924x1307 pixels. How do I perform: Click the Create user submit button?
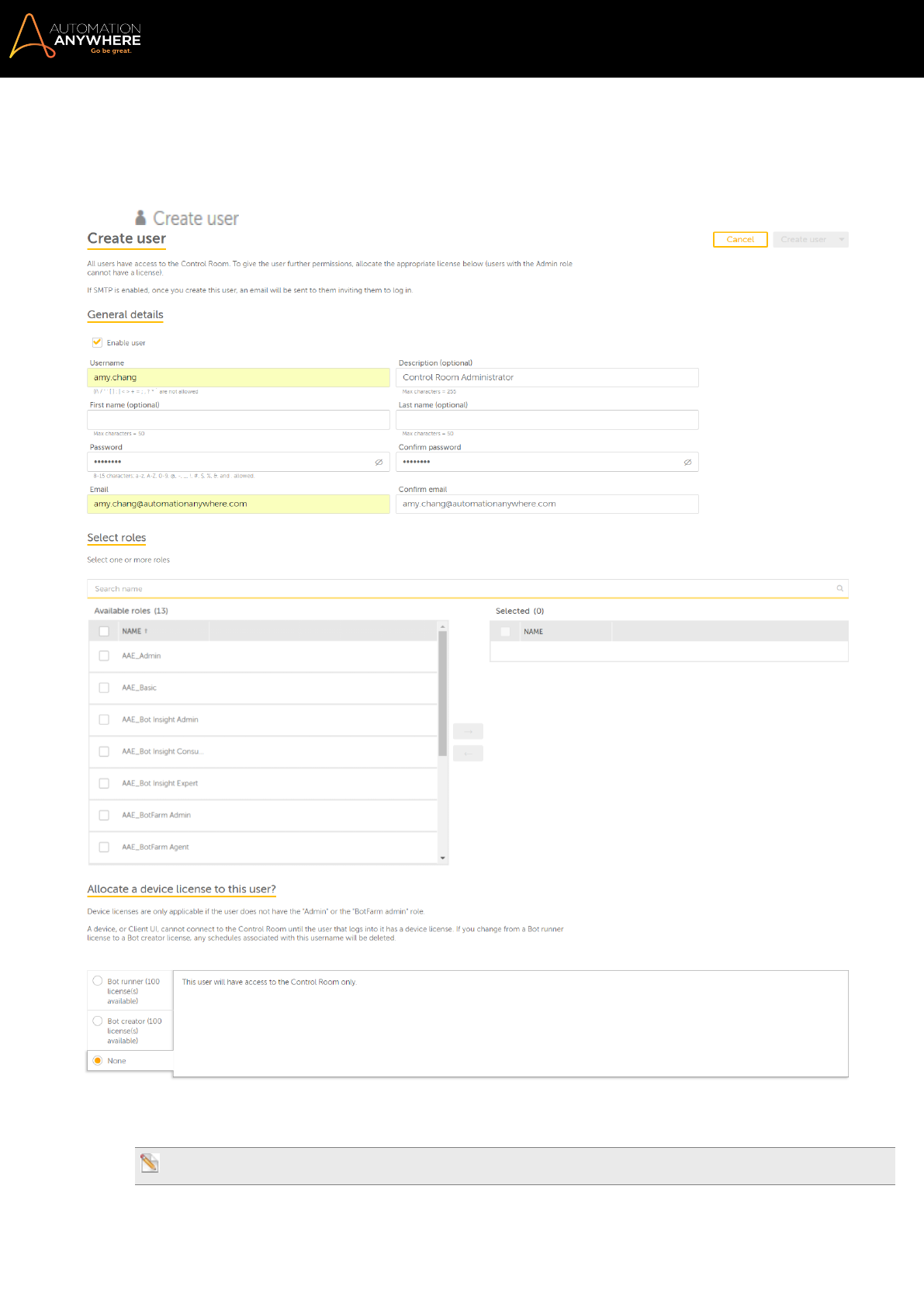point(803,239)
